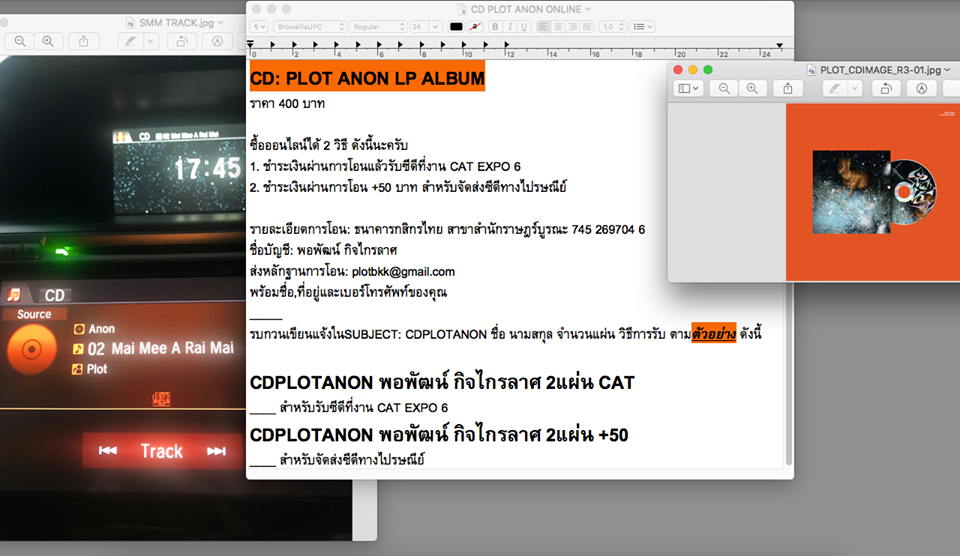The image size is (960, 556).
Task: Open paragraph styles menu in TextEdit
Action: tap(259, 26)
